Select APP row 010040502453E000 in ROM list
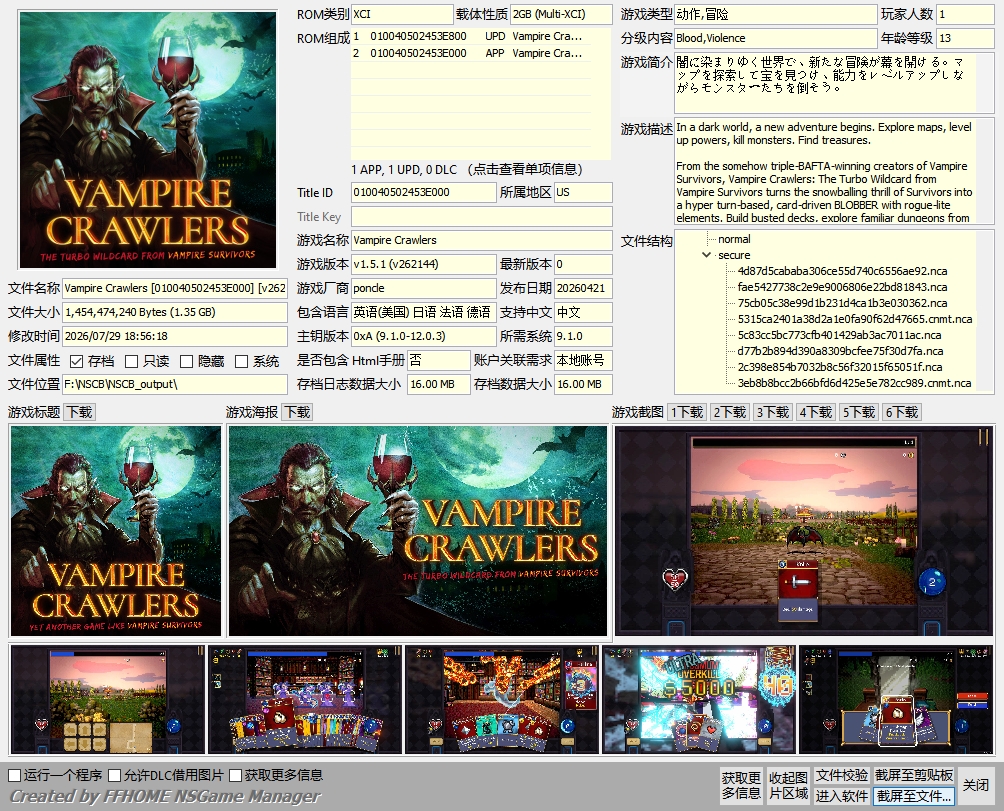The image size is (1004, 811). [471, 53]
